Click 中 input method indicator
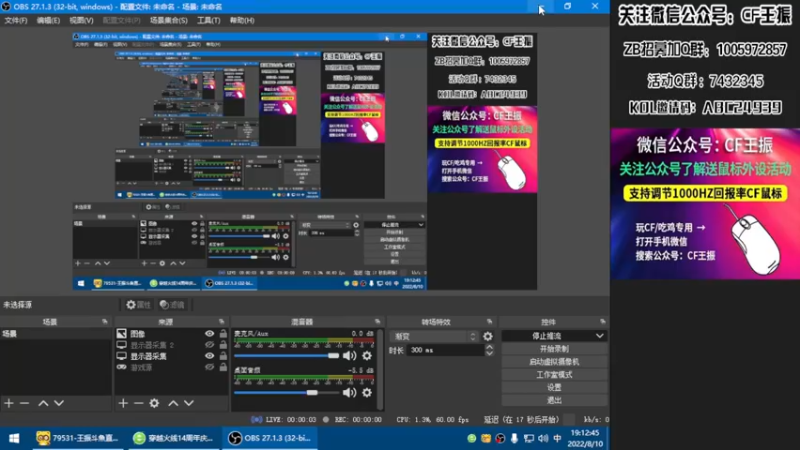The height and width of the screenshot is (450, 800). pyautogui.click(x=557, y=438)
